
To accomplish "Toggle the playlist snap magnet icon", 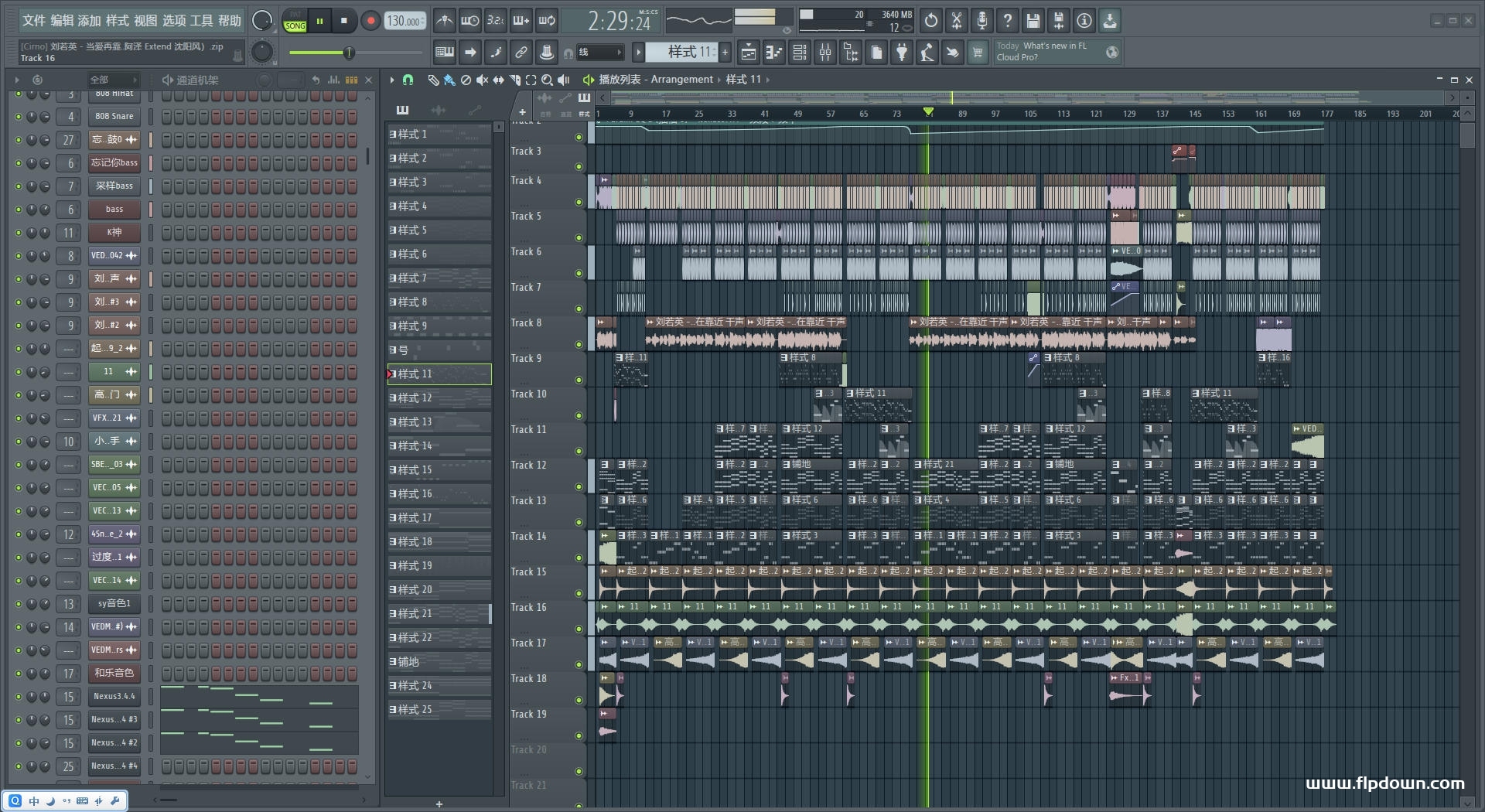I will pyautogui.click(x=408, y=80).
